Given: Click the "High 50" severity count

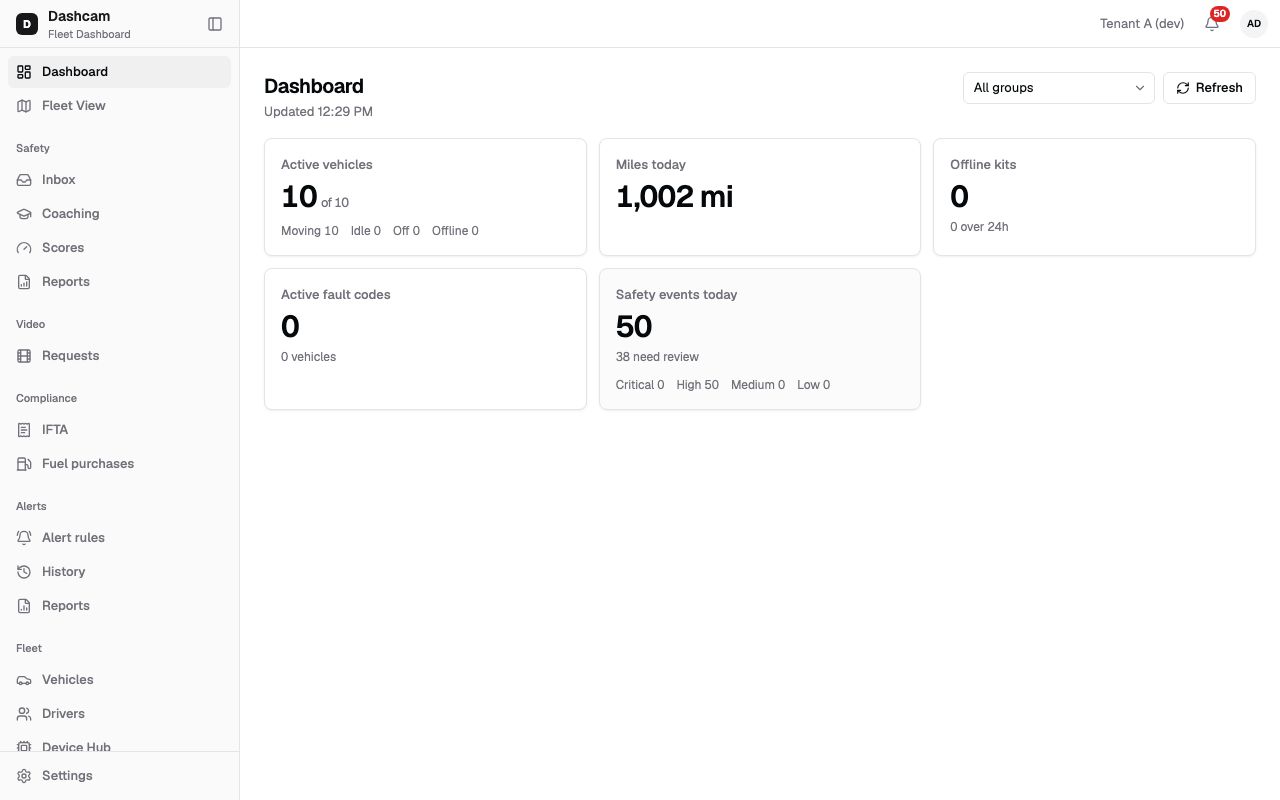Looking at the screenshot, I should (x=698, y=385).
